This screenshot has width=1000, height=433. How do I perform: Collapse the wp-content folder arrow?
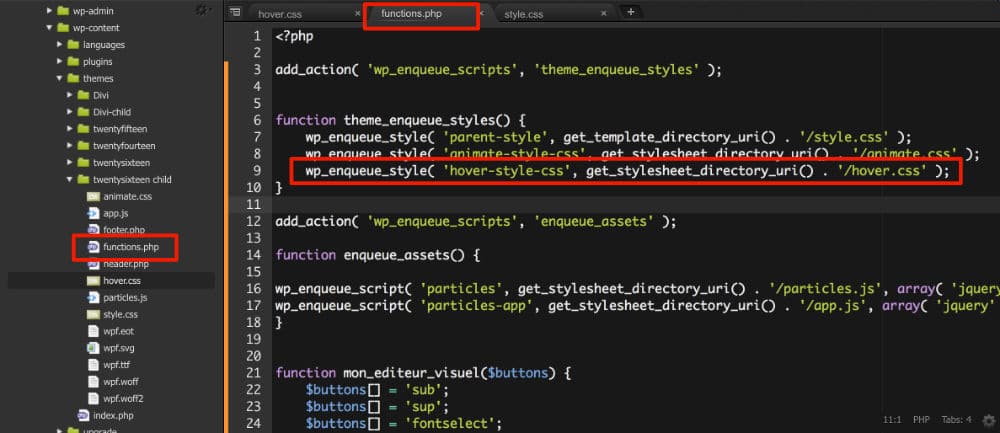tap(50, 28)
